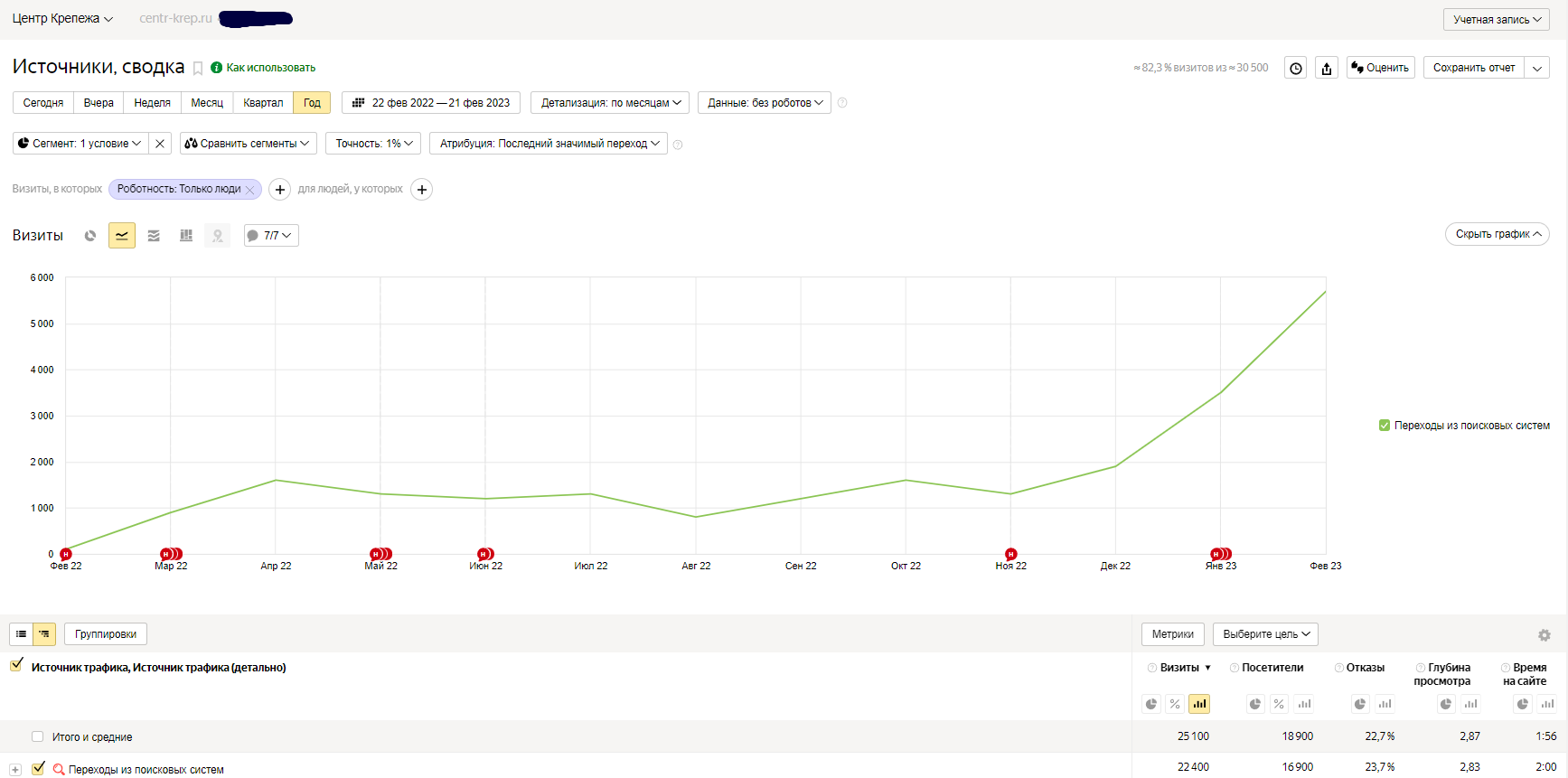Switch chart to pie diagram view
This screenshot has width=1568, height=778.
coord(90,236)
